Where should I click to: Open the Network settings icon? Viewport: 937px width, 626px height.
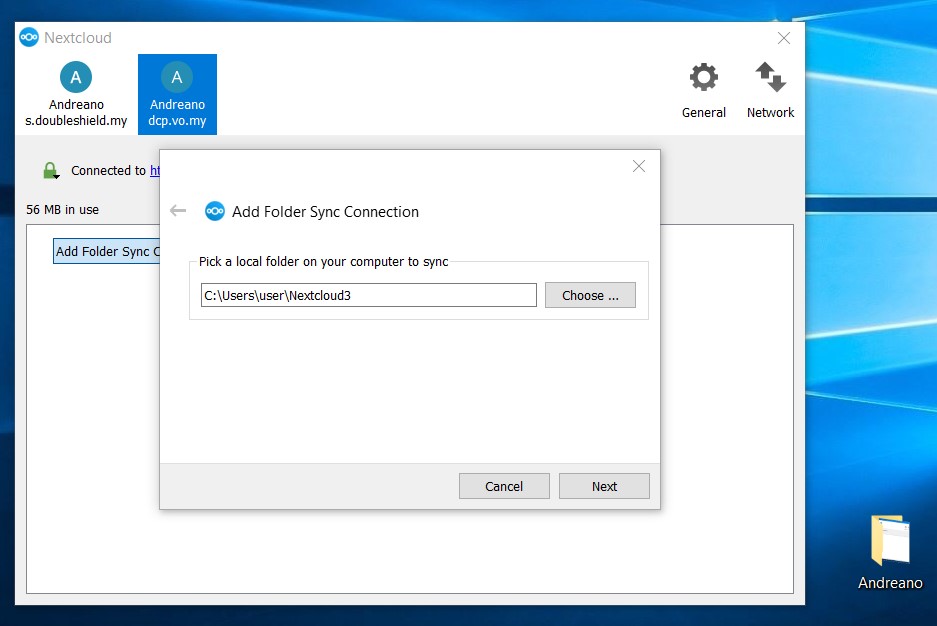(x=770, y=78)
